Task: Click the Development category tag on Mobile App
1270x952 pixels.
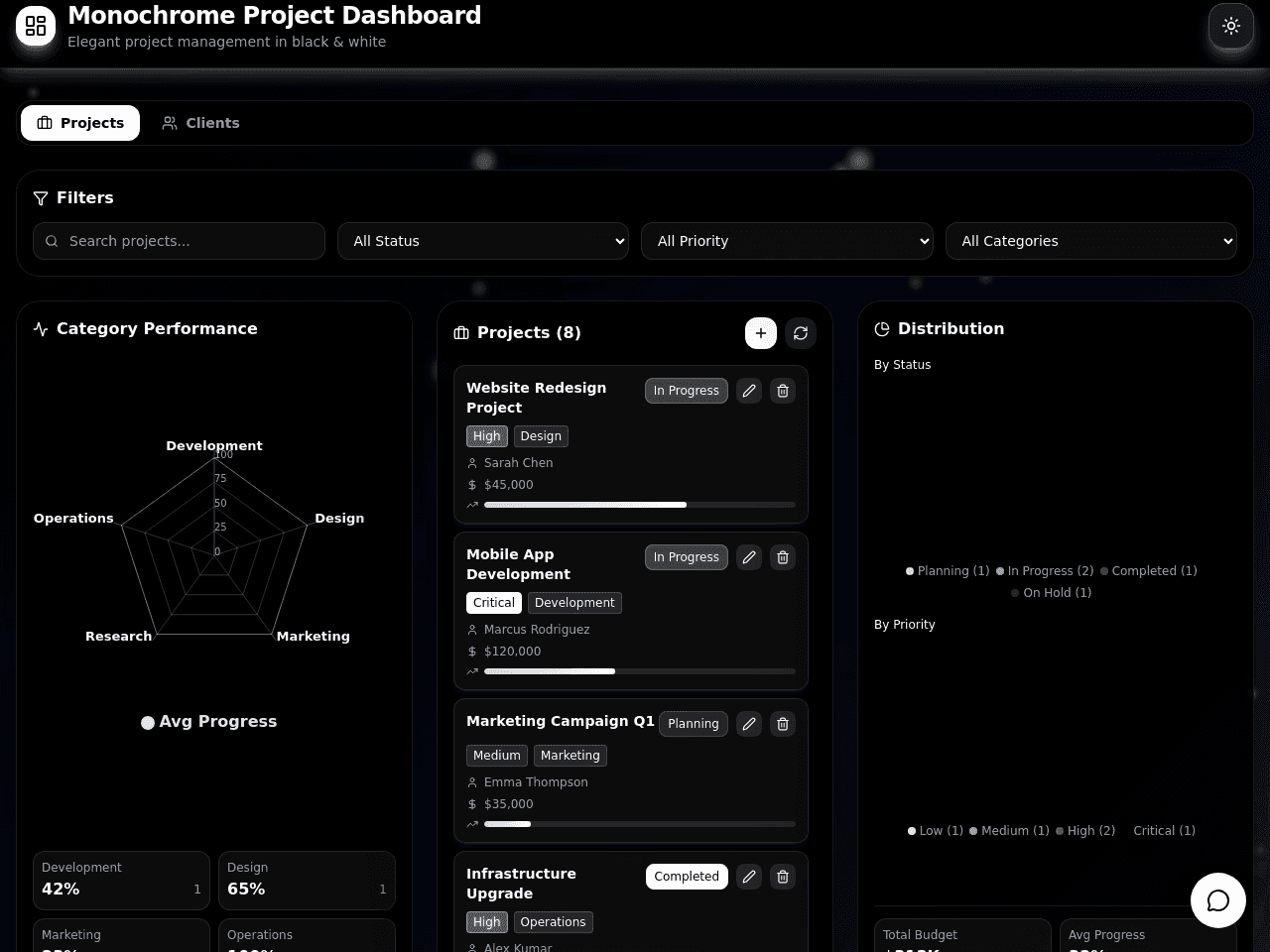Action: [x=574, y=603]
